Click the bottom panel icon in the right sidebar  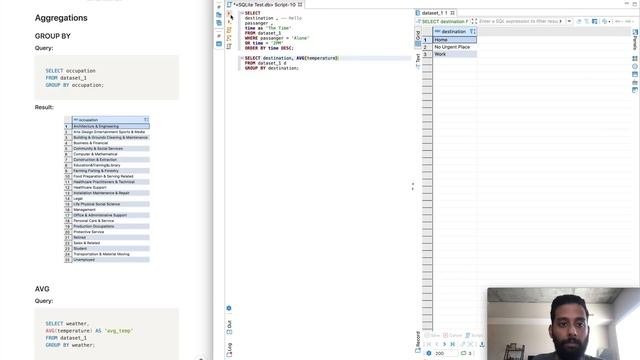click(635, 90)
